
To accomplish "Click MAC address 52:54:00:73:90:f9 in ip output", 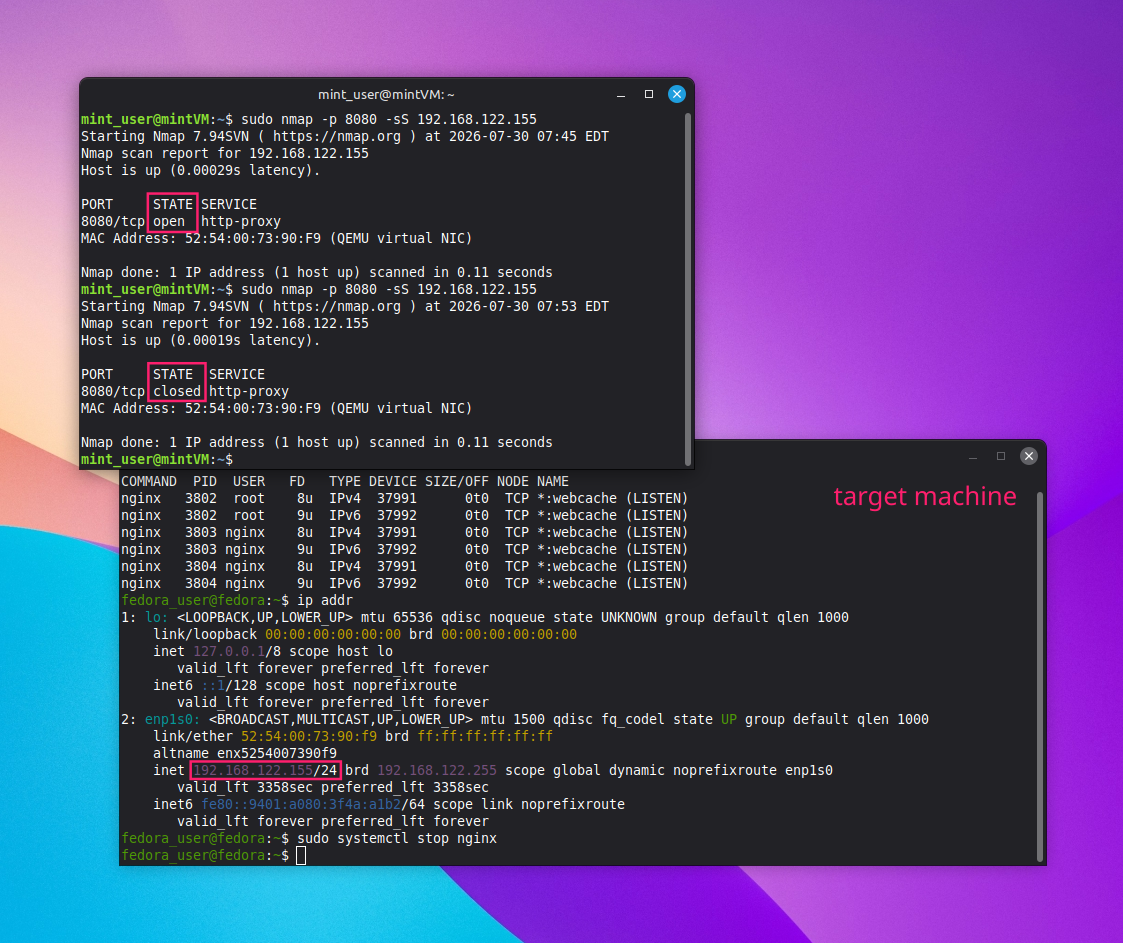I will (x=309, y=736).
